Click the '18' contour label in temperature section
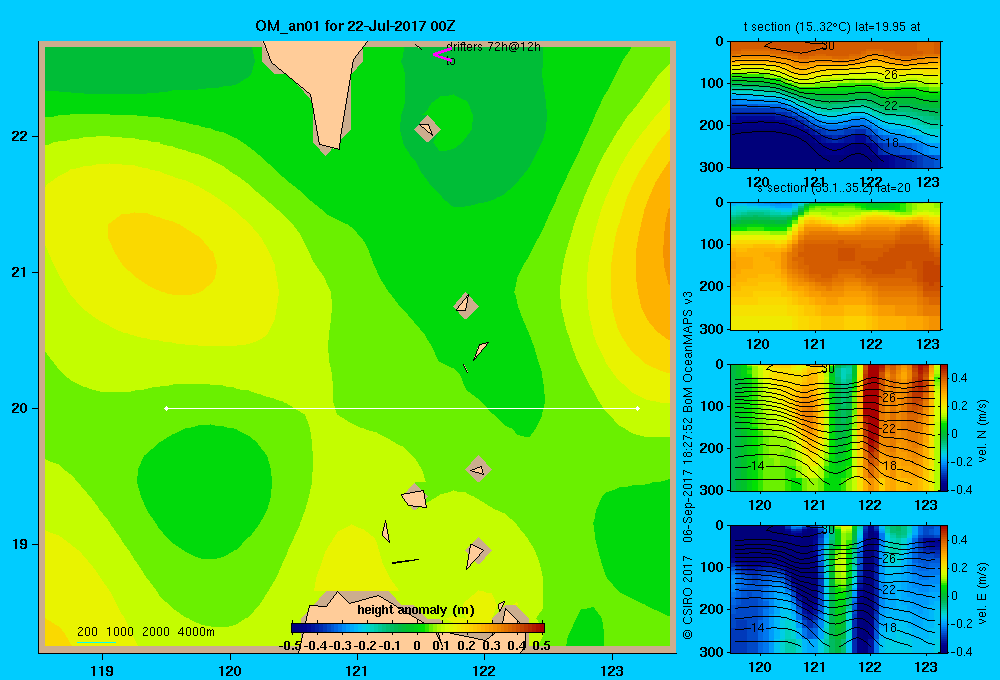1000x680 pixels. point(892,142)
